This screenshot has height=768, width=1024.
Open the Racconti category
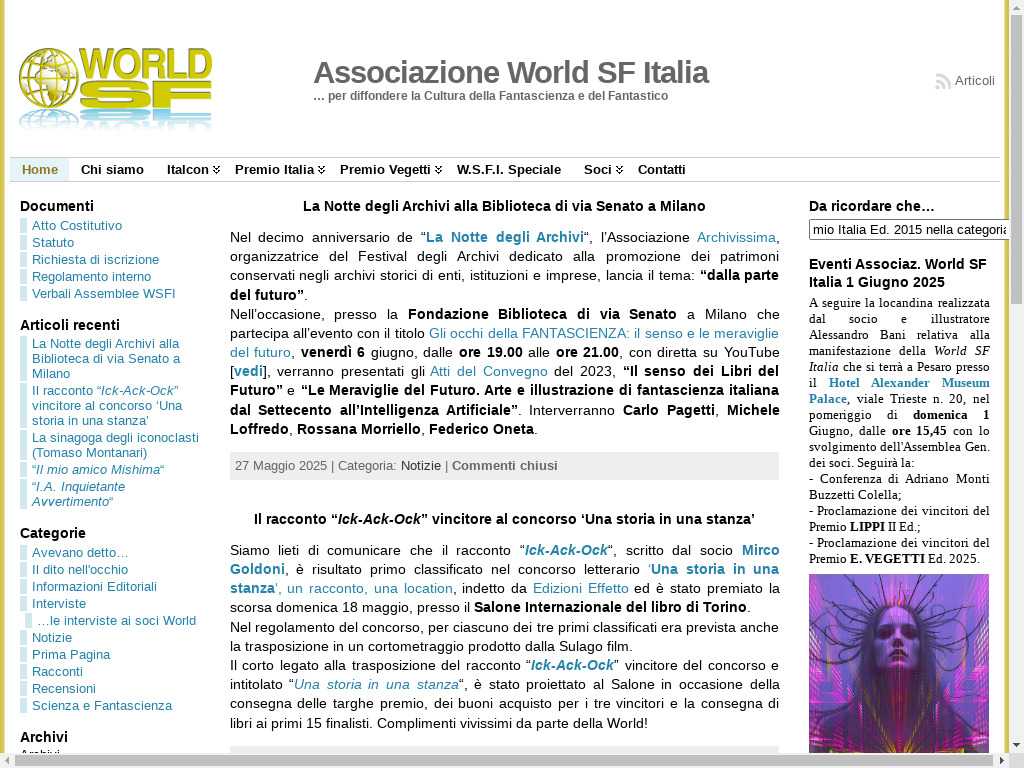[x=57, y=671]
